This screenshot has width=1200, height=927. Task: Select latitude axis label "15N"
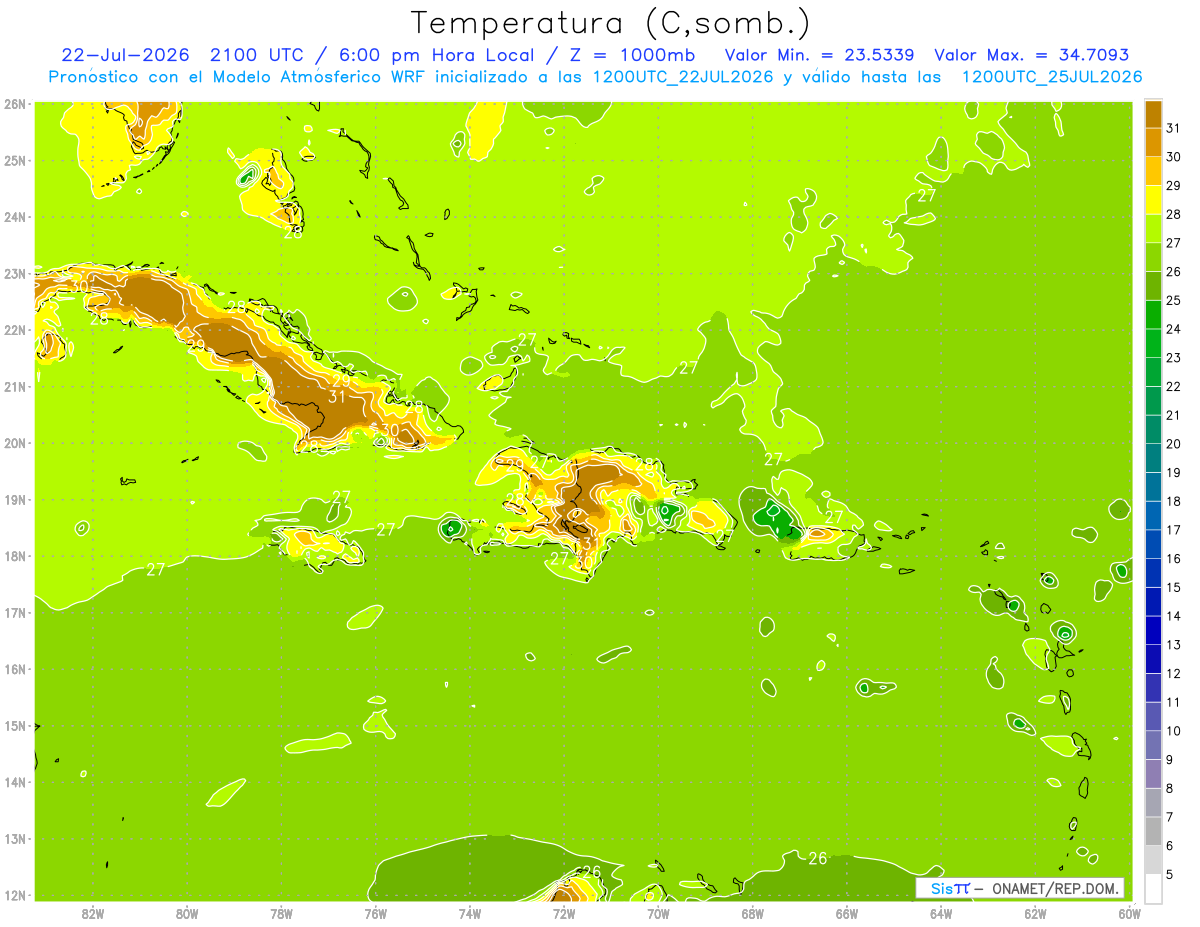[14, 725]
